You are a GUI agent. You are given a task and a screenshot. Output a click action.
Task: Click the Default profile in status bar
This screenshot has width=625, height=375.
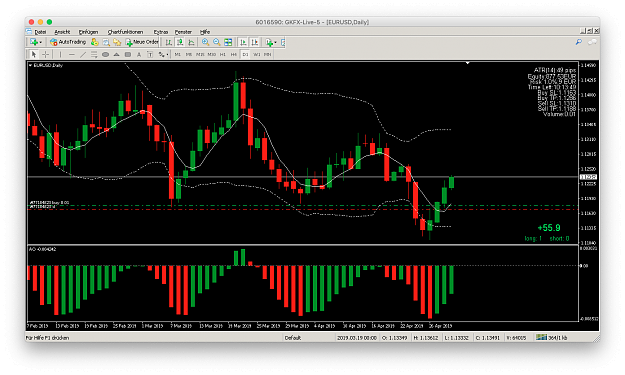[x=293, y=338]
